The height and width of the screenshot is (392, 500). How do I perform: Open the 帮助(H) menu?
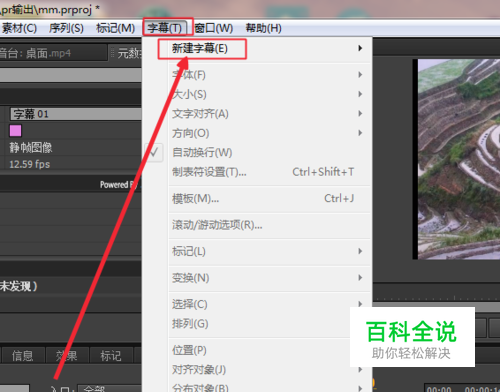263,28
